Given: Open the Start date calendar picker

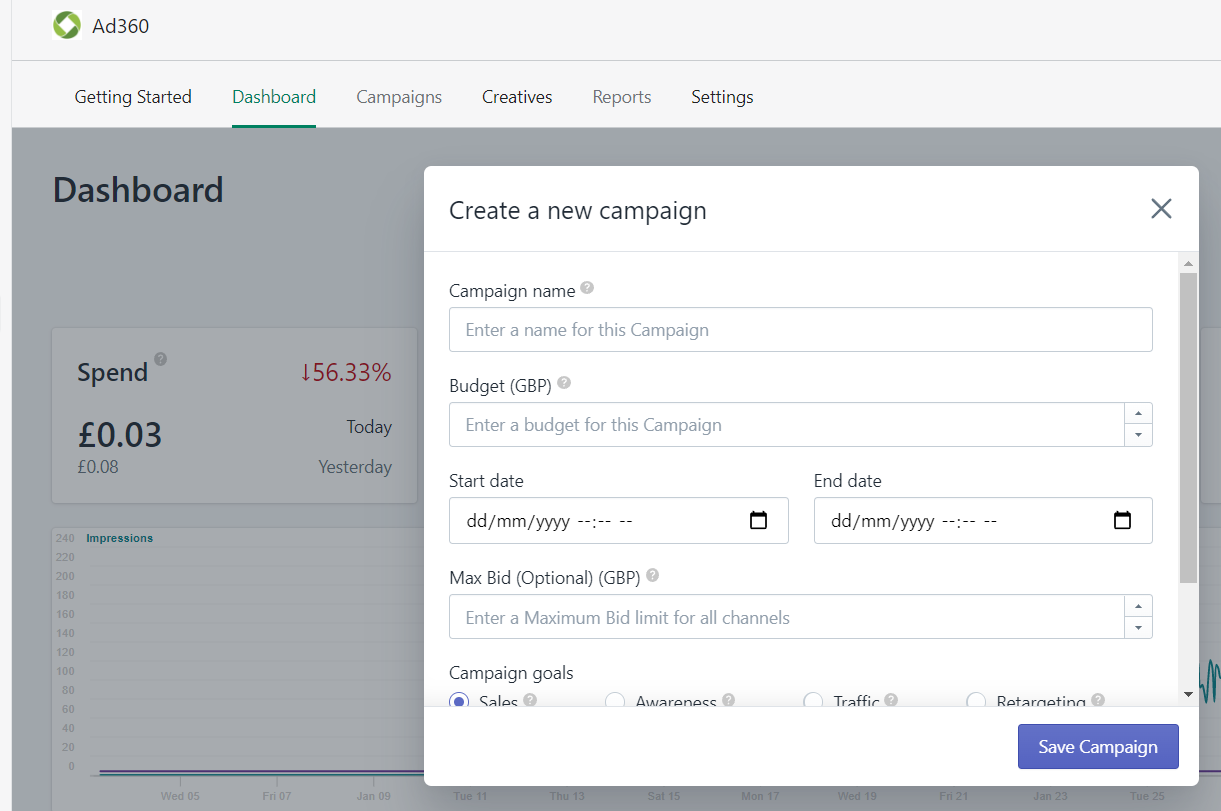Looking at the screenshot, I should [x=758, y=520].
